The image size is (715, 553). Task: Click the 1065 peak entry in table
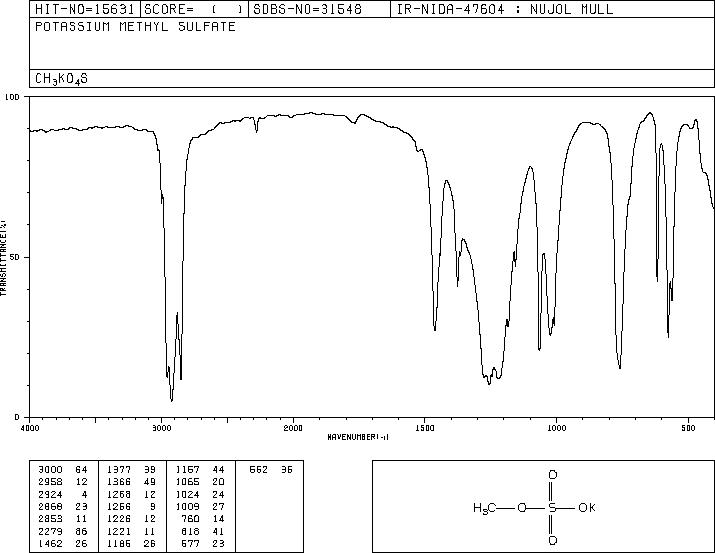pos(200,482)
